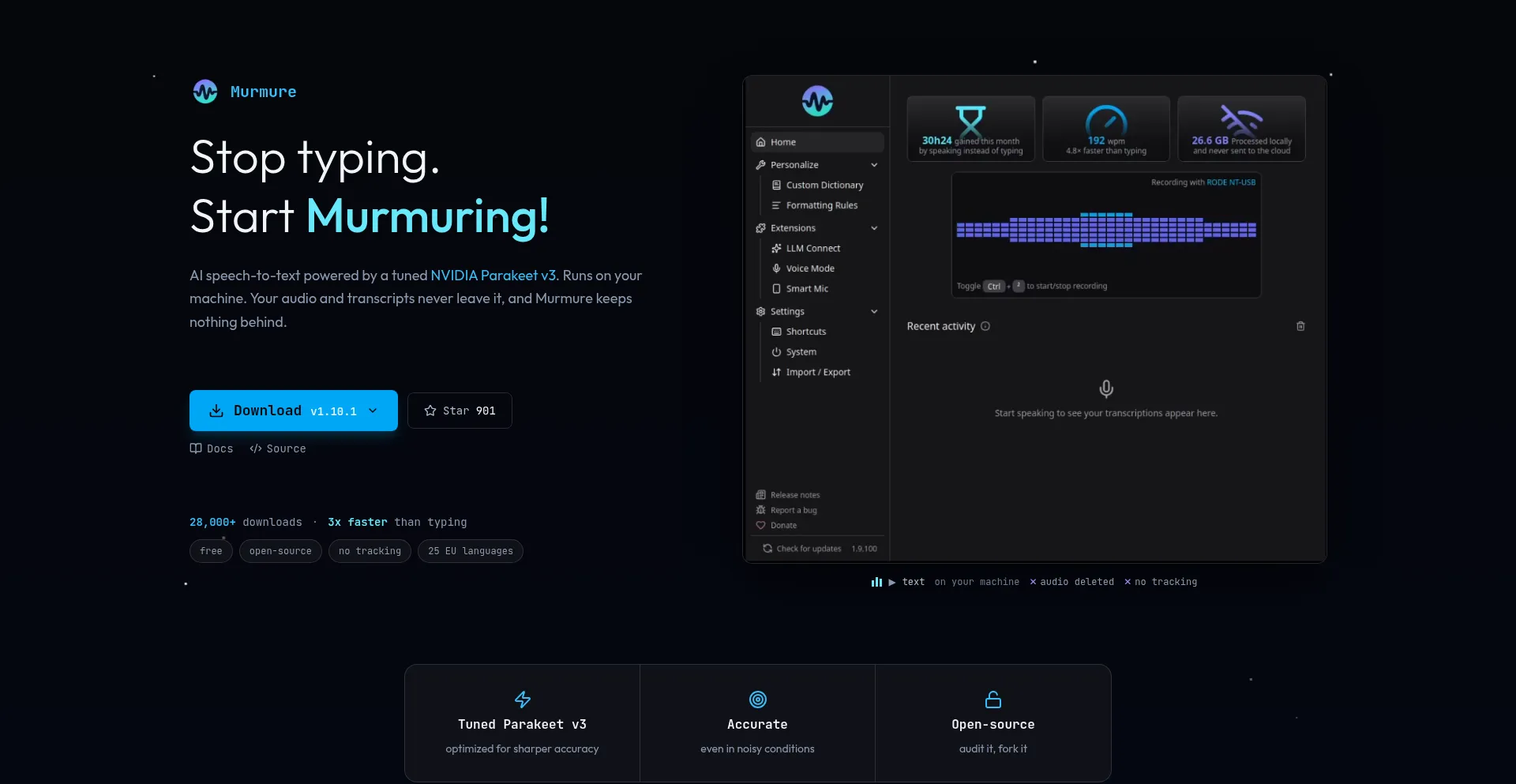The width and height of the screenshot is (1516, 784).
Task: Click the System power icon
Action: [x=776, y=352]
